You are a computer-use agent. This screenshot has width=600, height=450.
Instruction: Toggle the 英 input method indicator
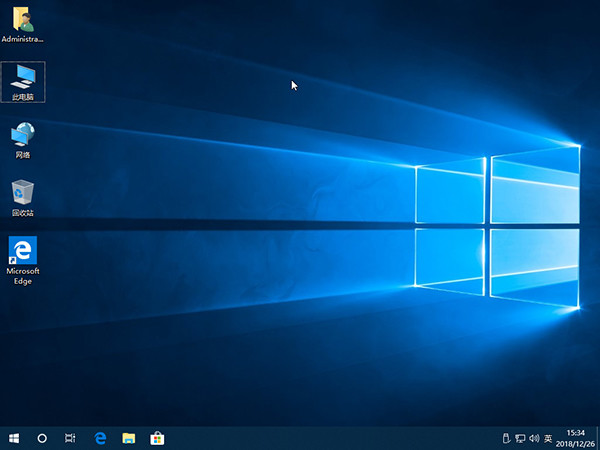pyautogui.click(x=548, y=438)
